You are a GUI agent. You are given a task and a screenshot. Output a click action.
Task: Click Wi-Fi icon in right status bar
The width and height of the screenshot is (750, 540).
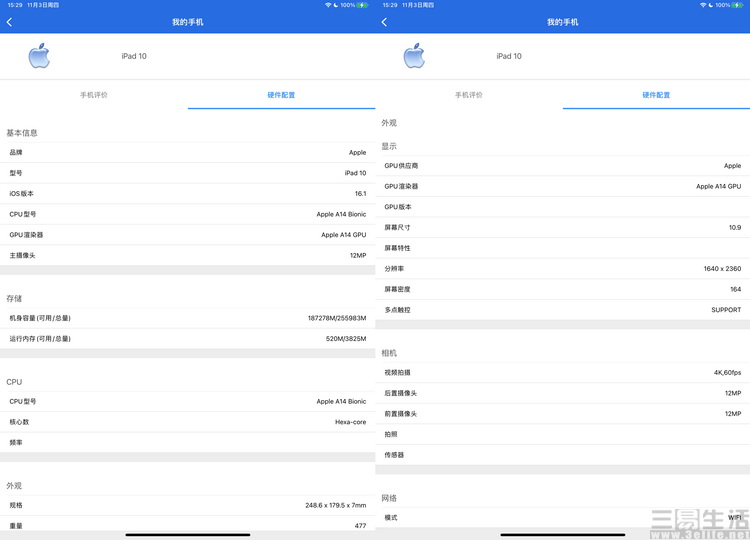point(703,5)
